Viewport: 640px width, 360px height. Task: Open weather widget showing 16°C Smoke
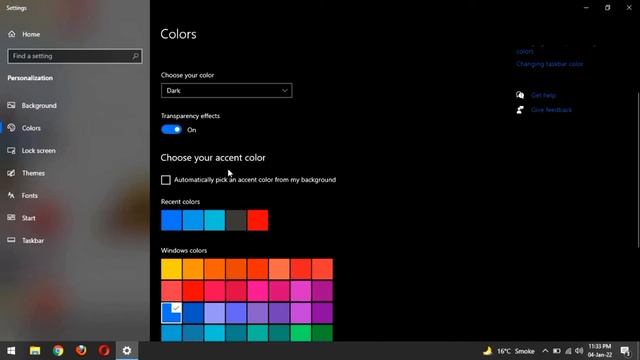click(509, 351)
